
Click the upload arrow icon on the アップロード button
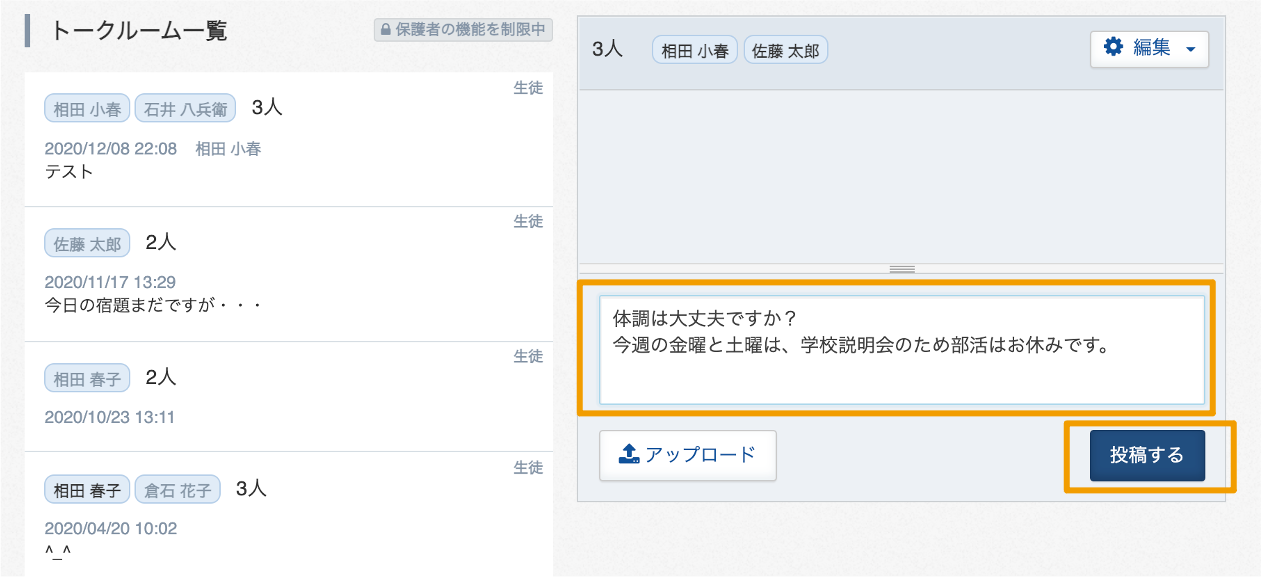pos(629,454)
